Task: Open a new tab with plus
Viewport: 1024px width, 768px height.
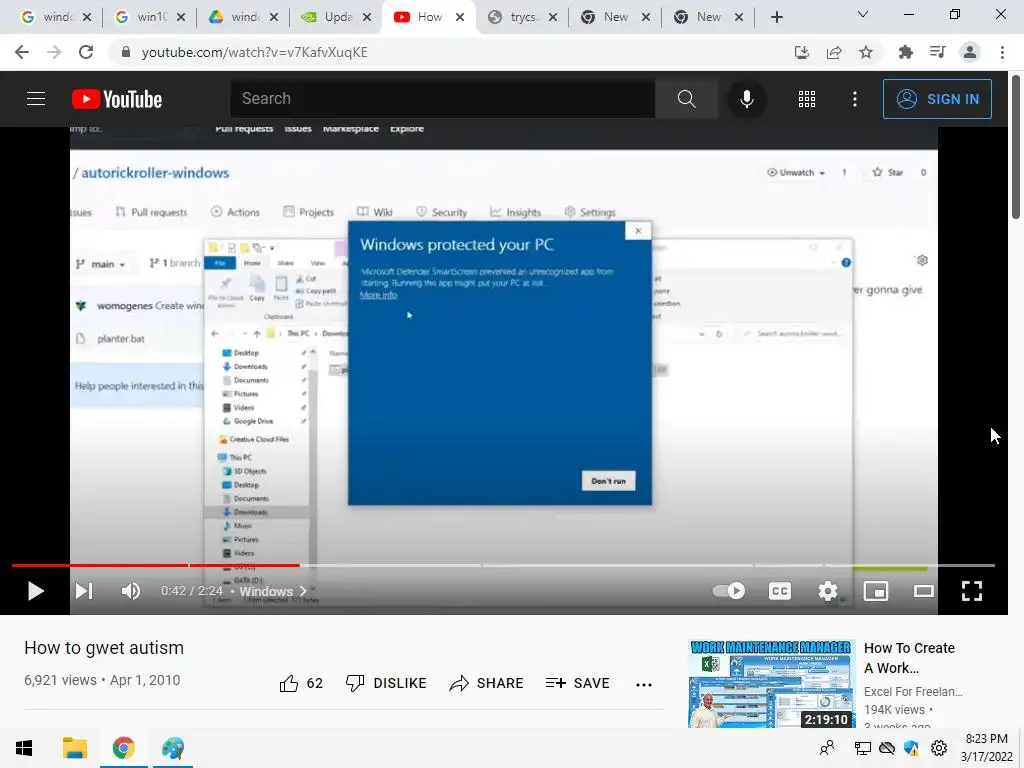Action: (776, 17)
